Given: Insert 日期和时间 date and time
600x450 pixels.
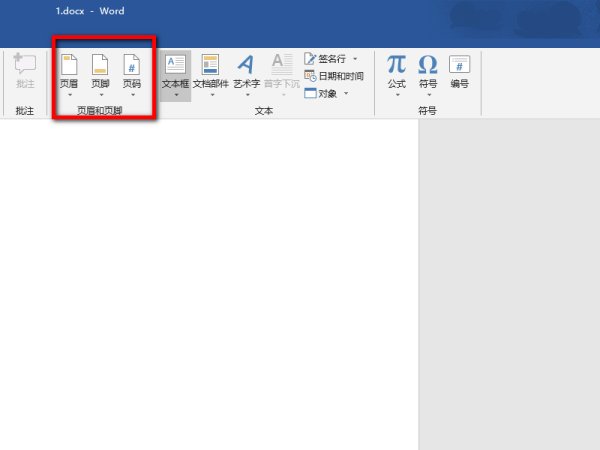Looking at the screenshot, I should click(334, 76).
